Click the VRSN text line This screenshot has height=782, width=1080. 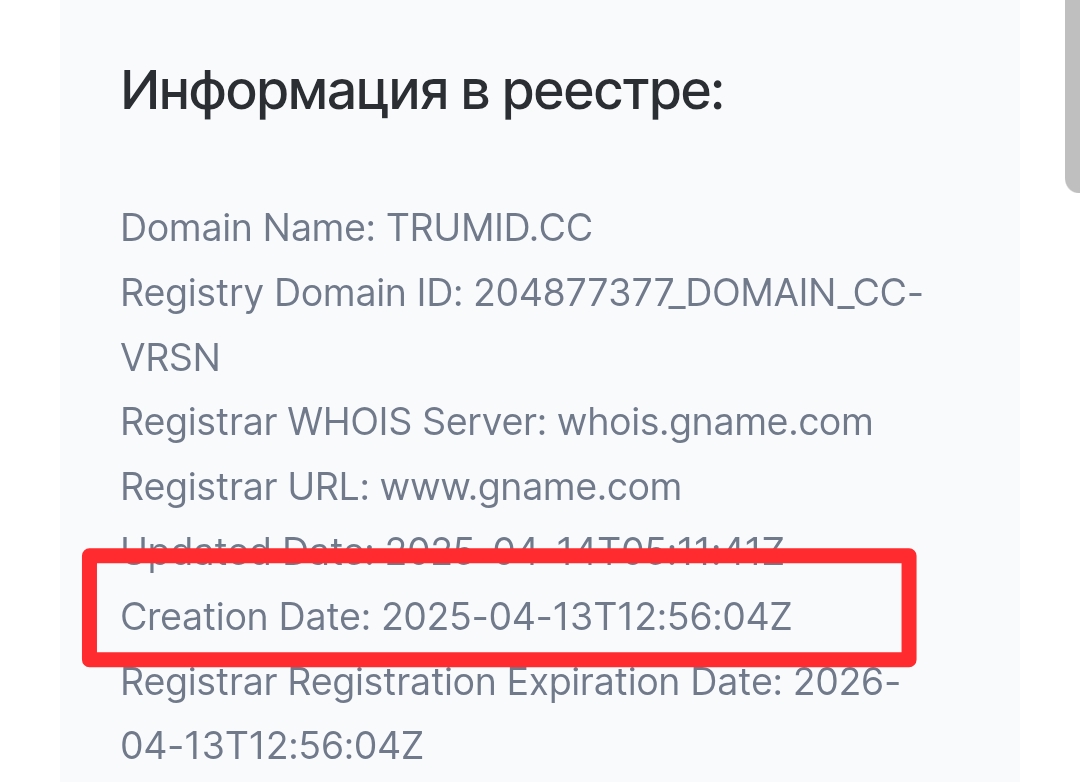pyautogui.click(x=170, y=358)
